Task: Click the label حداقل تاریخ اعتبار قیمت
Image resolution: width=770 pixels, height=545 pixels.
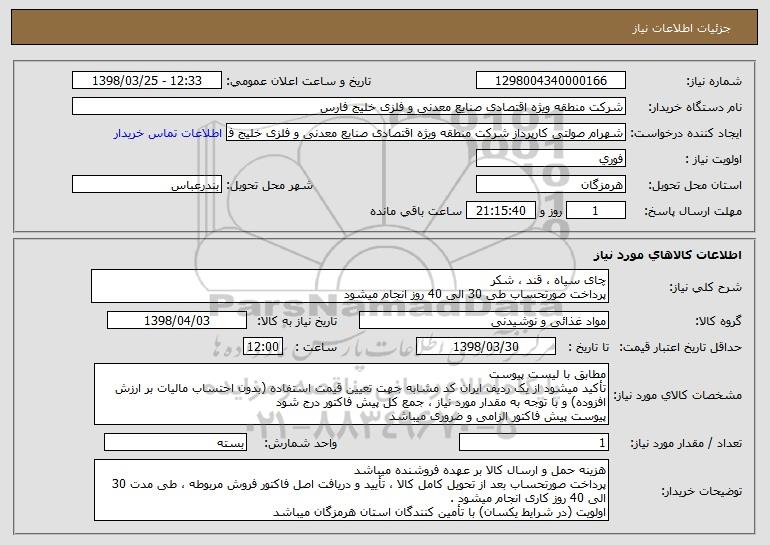Action: [681, 348]
